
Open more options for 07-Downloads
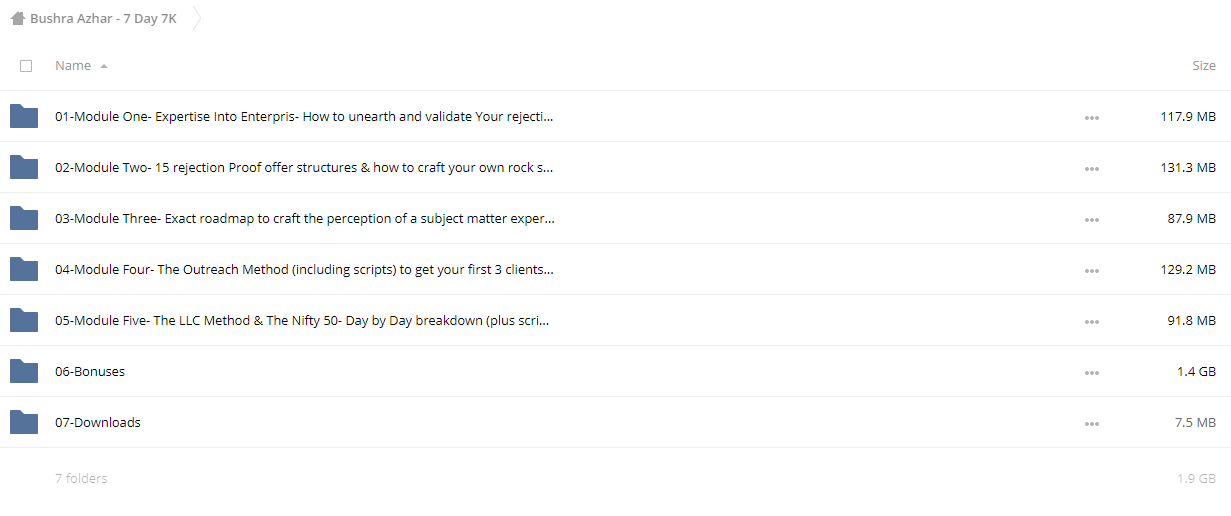[1091, 423]
